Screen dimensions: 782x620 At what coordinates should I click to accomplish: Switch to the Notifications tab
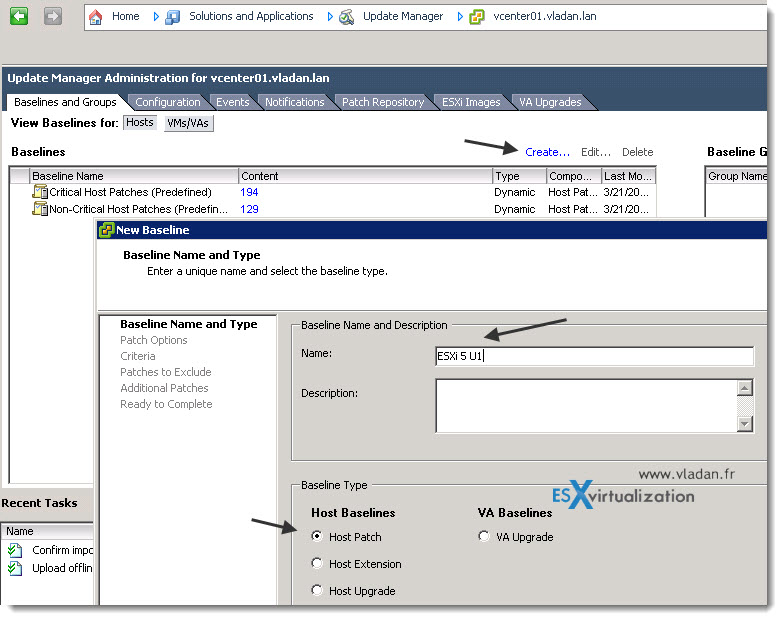pyautogui.click(x=295, y=102)
